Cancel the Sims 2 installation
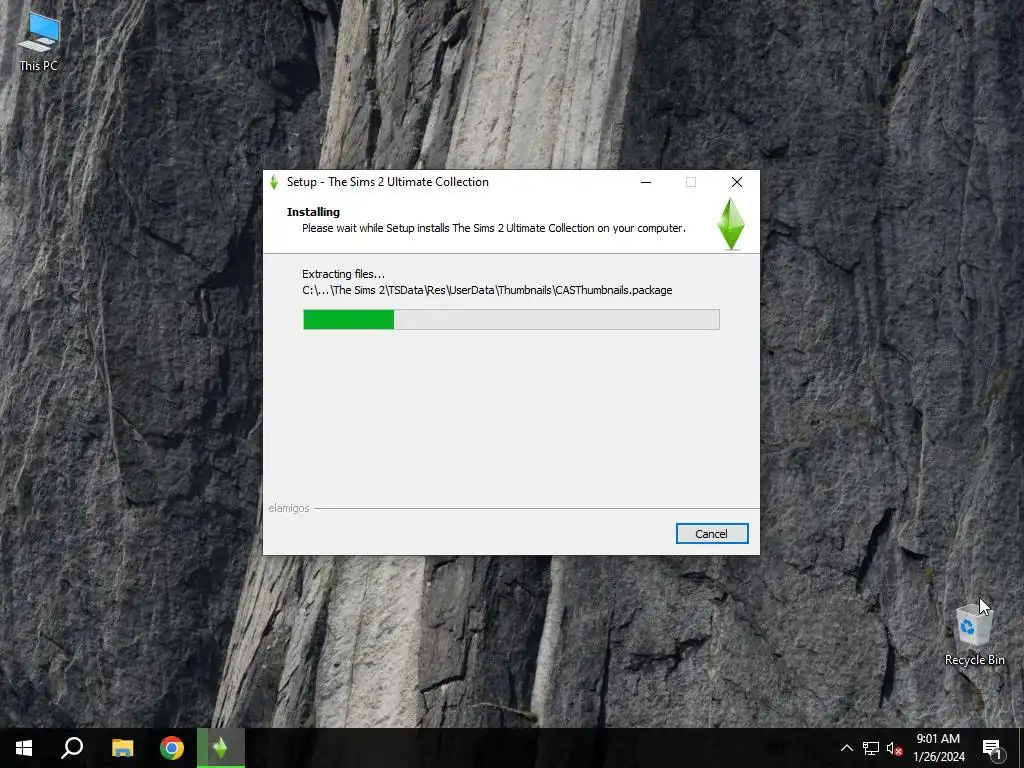This screenshot has width=1024, height=768. (x=712, y=534)
